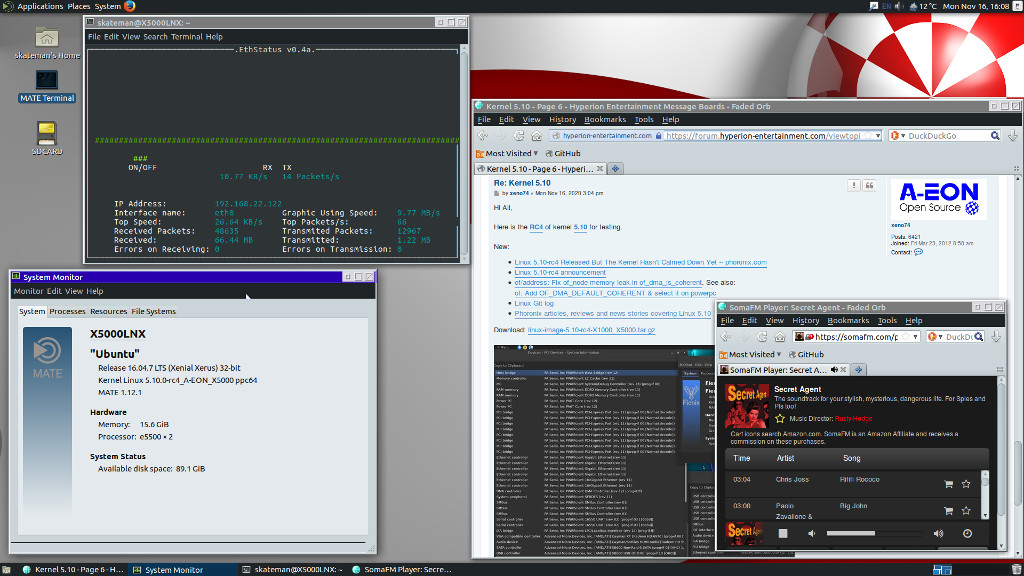Go back in SomaFM browser window
Viewport: 1024px width, 576px height.
tap(726, 337)
